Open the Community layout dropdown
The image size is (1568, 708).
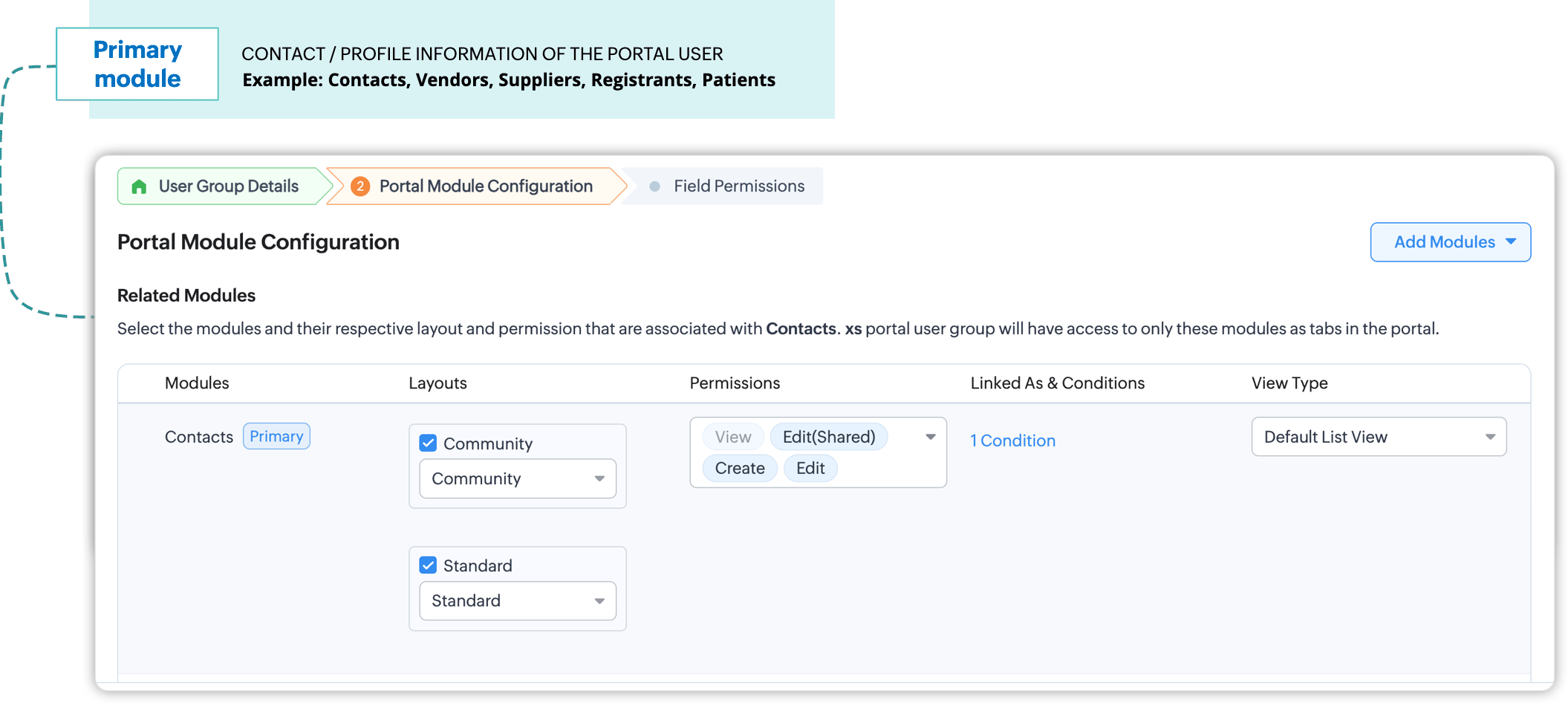(518, 478)
